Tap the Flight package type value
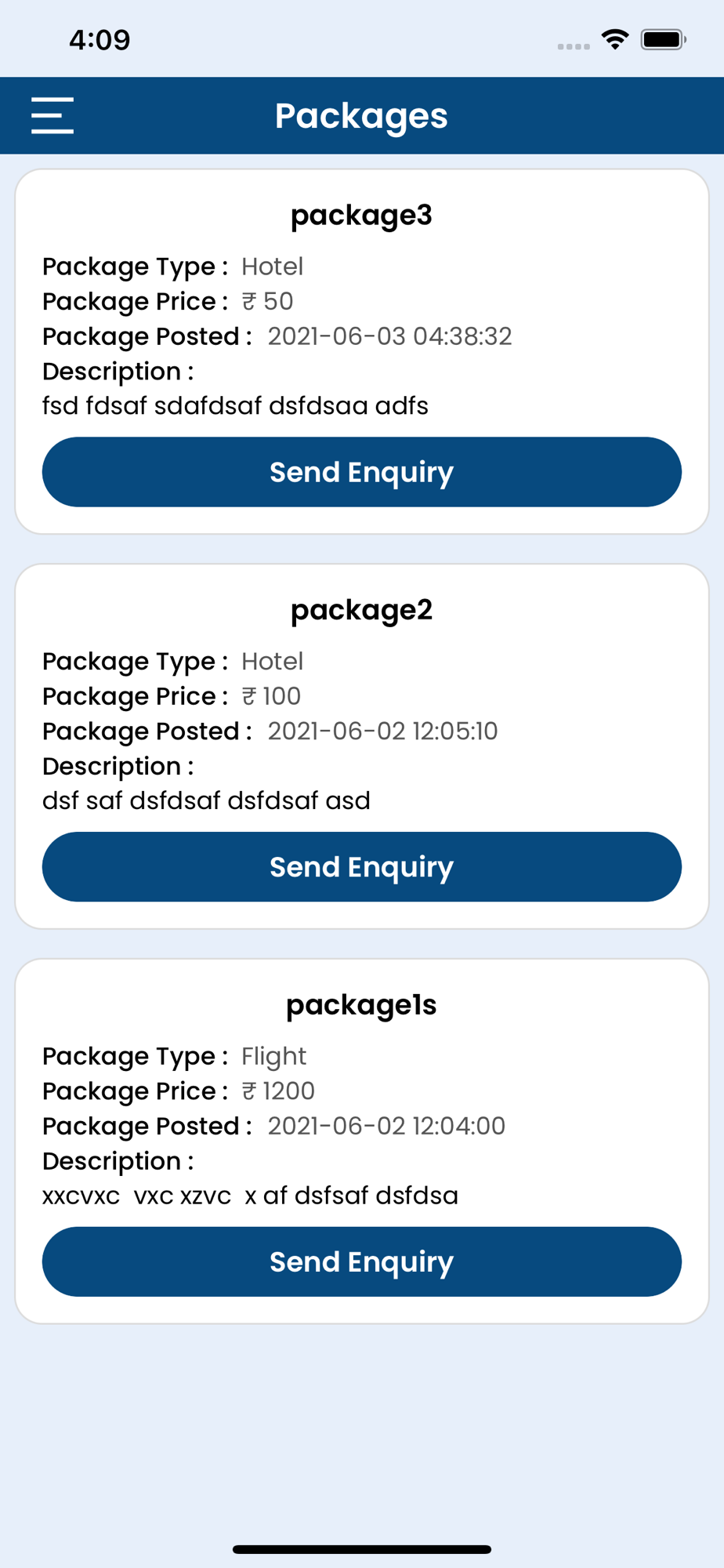The image size is (724, 1568). pyautogui.click(x=273, y=1056)
